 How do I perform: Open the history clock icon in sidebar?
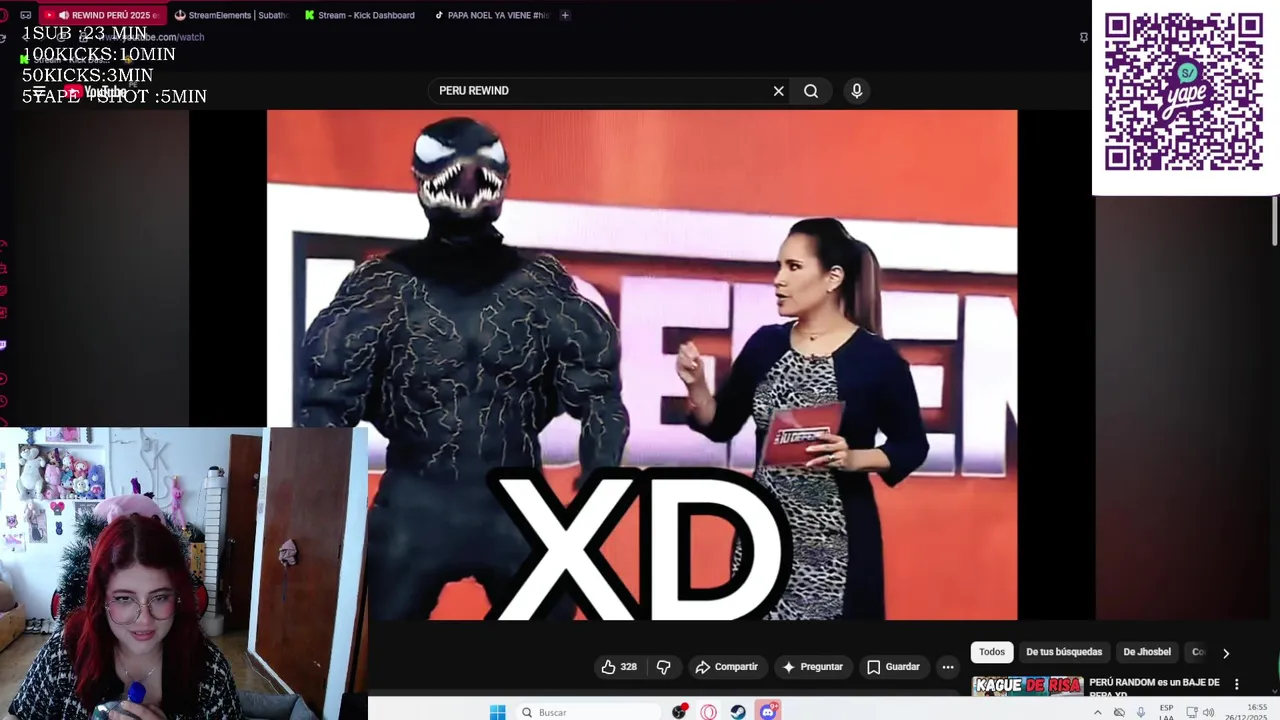pos(3,401)
